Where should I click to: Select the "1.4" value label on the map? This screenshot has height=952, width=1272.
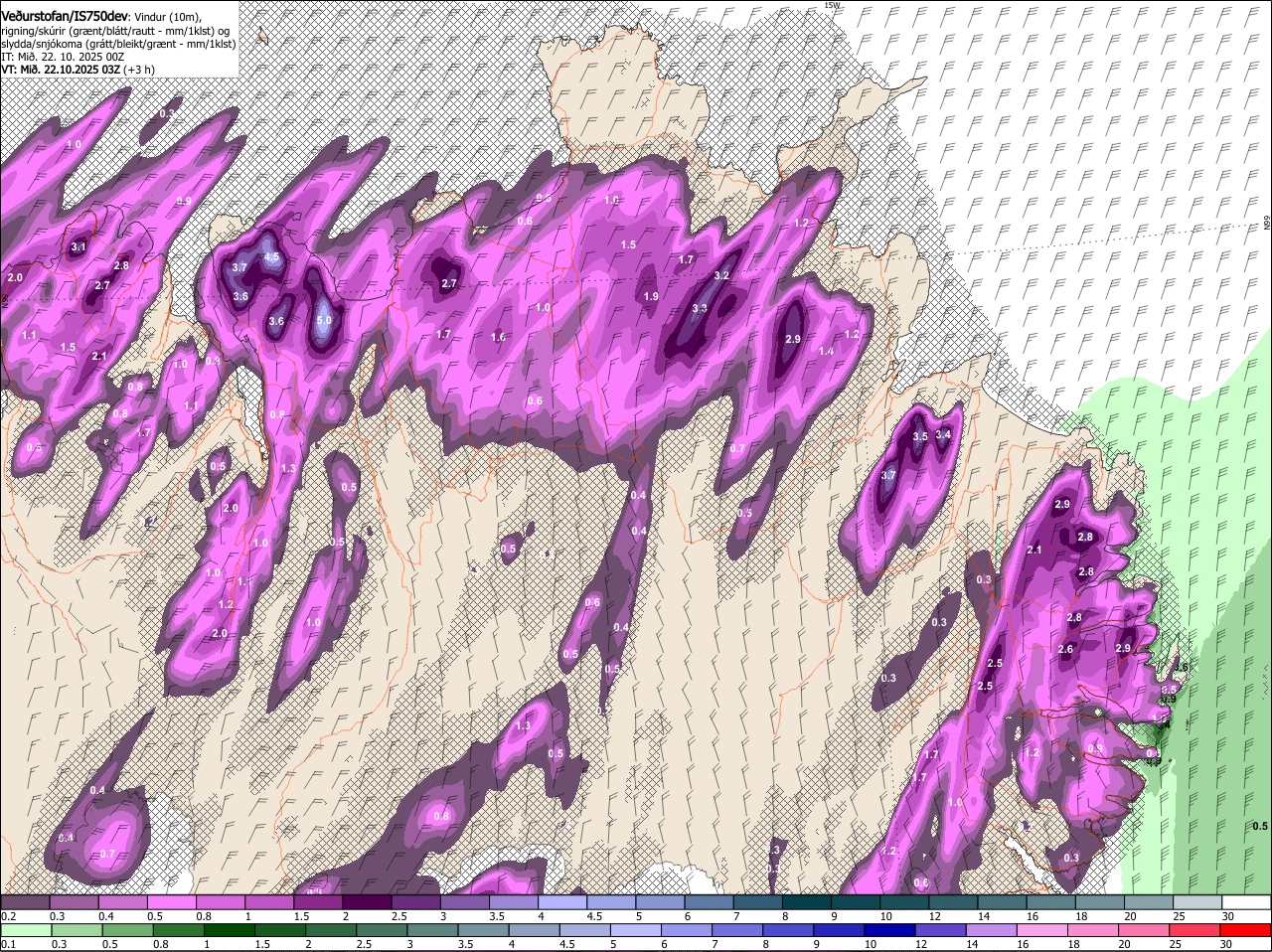[826, 352]
